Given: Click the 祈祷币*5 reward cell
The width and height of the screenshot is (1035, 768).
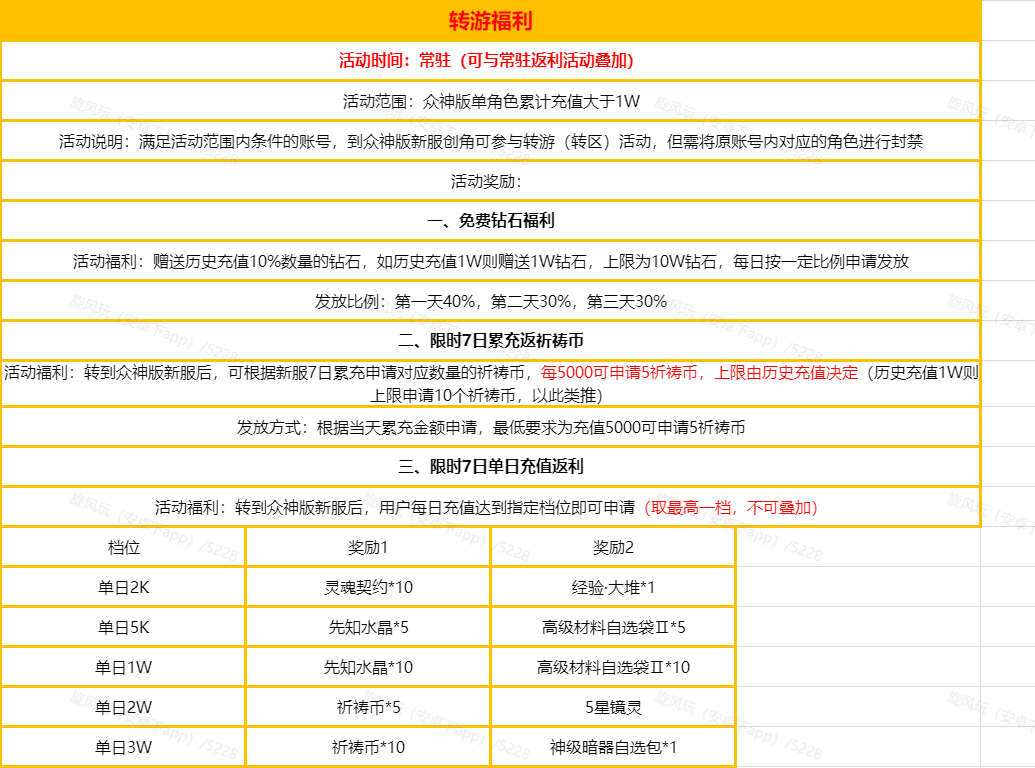Looking at the screenshot, I should click(x=368, y=707).
